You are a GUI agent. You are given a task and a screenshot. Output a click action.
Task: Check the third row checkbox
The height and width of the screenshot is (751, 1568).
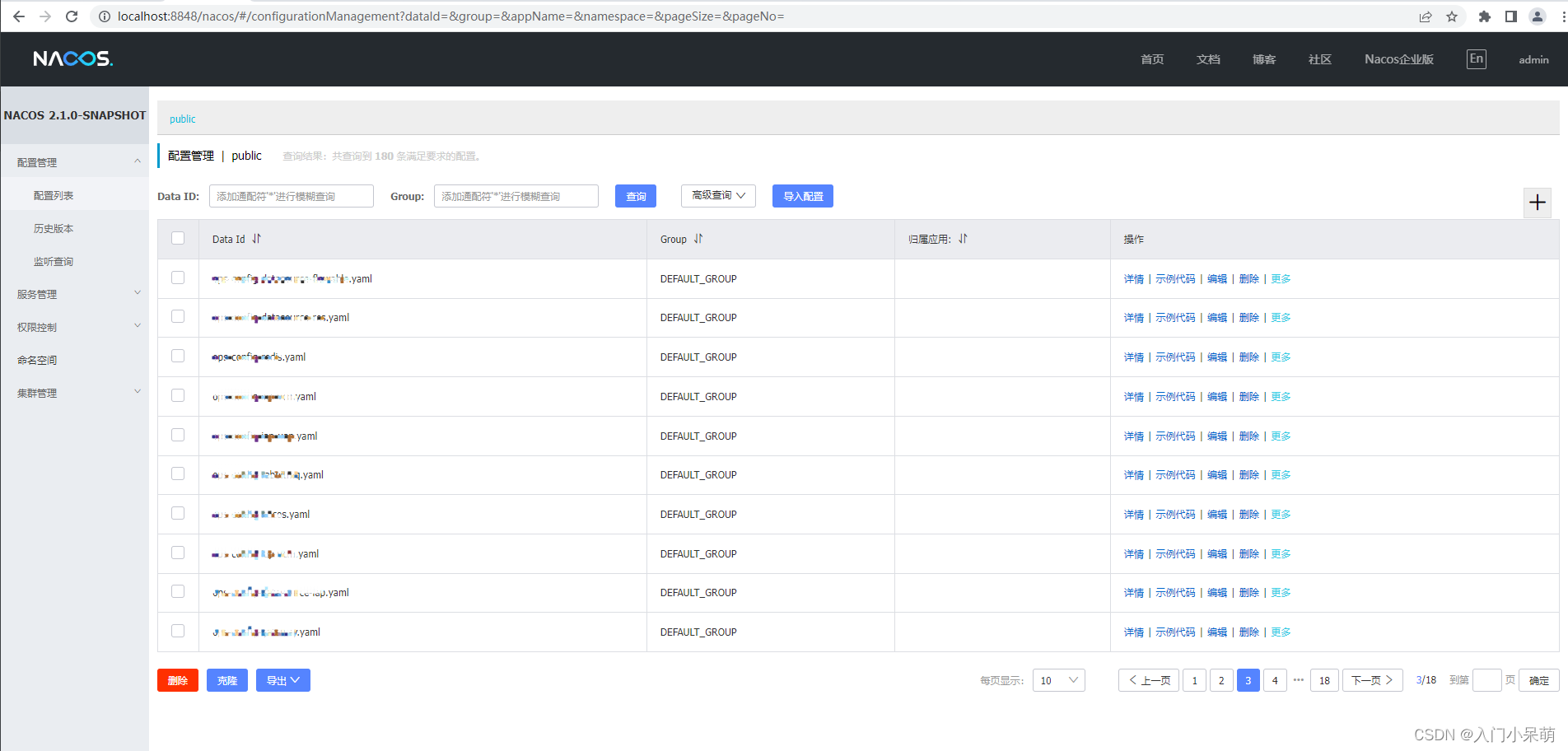(x=178, y=356)
